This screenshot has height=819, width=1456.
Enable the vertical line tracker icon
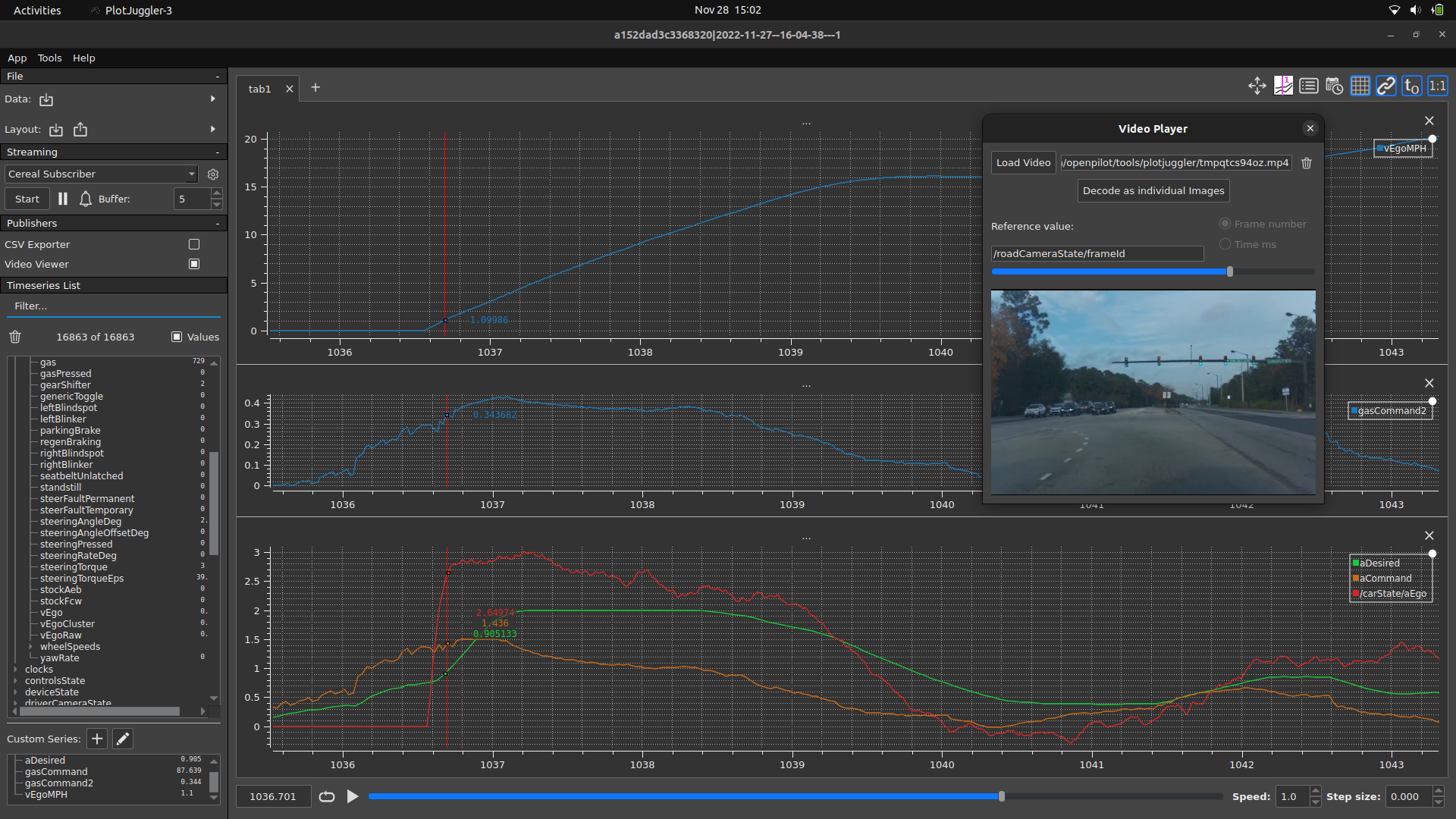click(x=1283, y=86)
